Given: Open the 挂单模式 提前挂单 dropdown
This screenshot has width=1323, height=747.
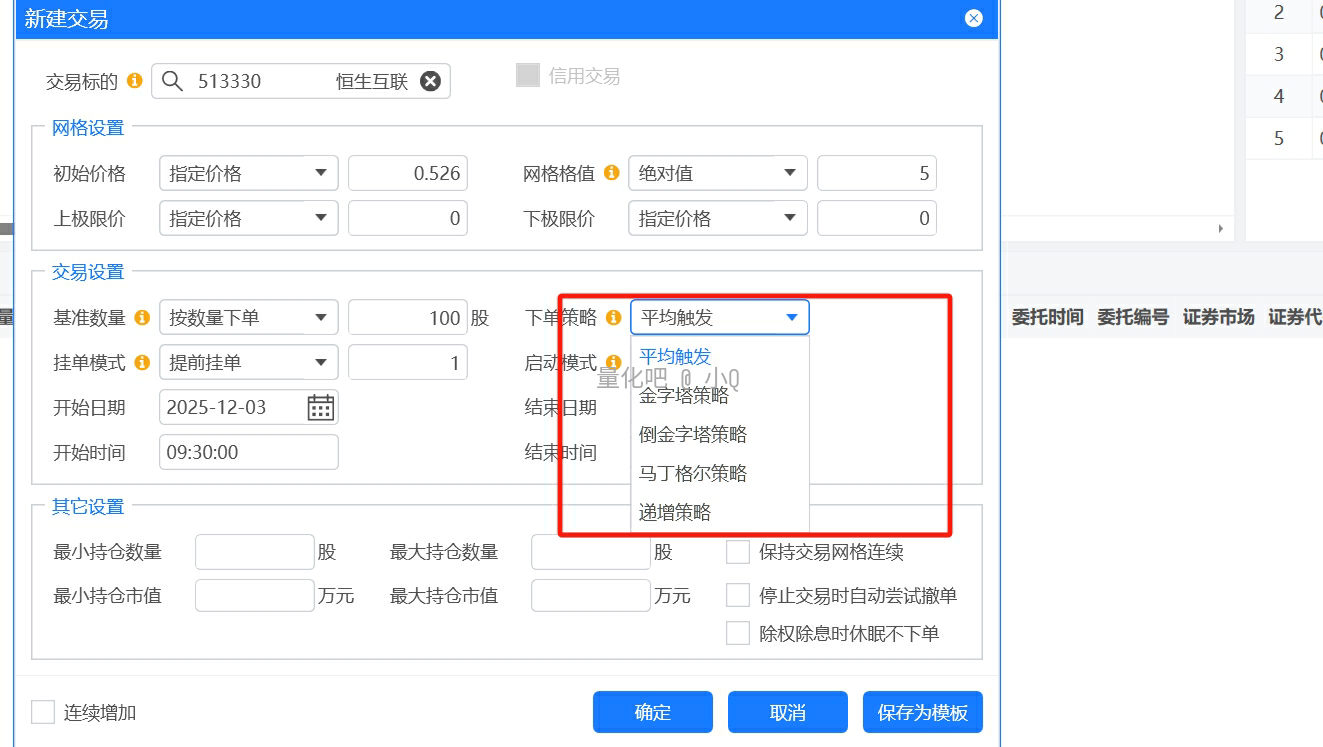Looking at the screenshot, I should click(x=248, y=362).
